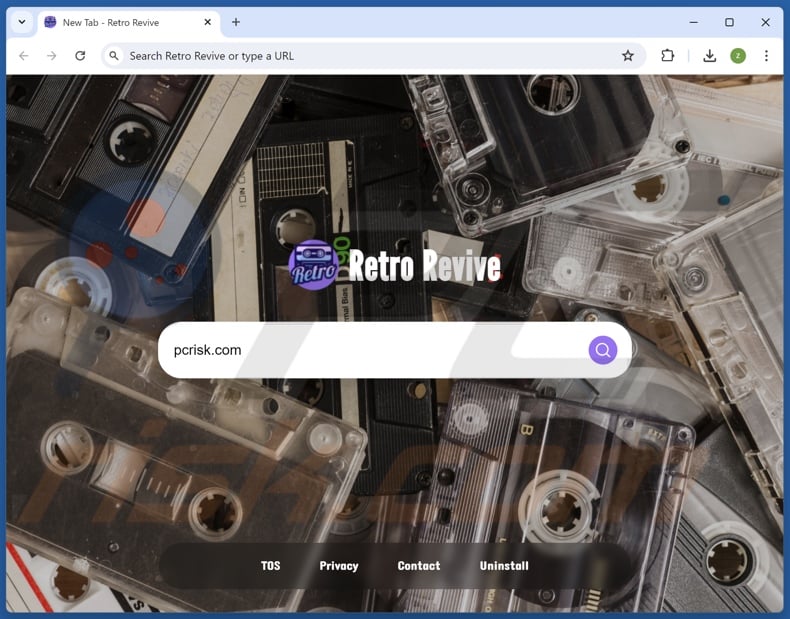Open the green profile avatar
The width and height of the screenshot is (790, 619).
pyautogui.click(x=738, y=56)
